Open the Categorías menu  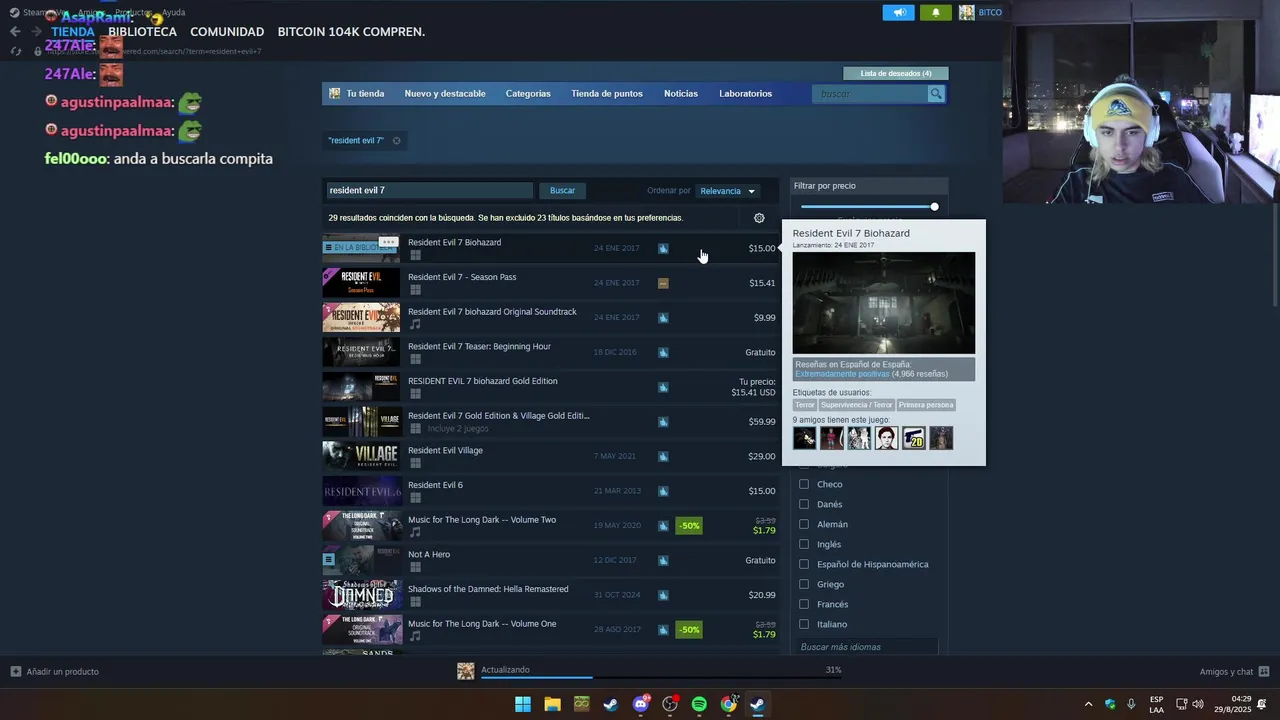pos(528,94)
